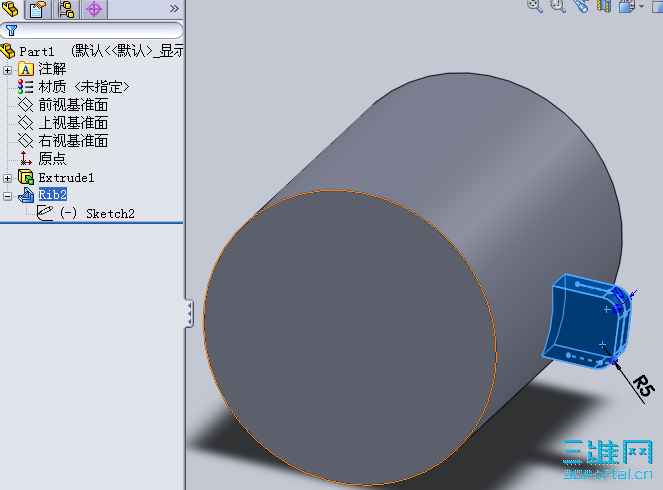Click the feature tree filter field
This screenshot has width=663, height=490.
92,30
